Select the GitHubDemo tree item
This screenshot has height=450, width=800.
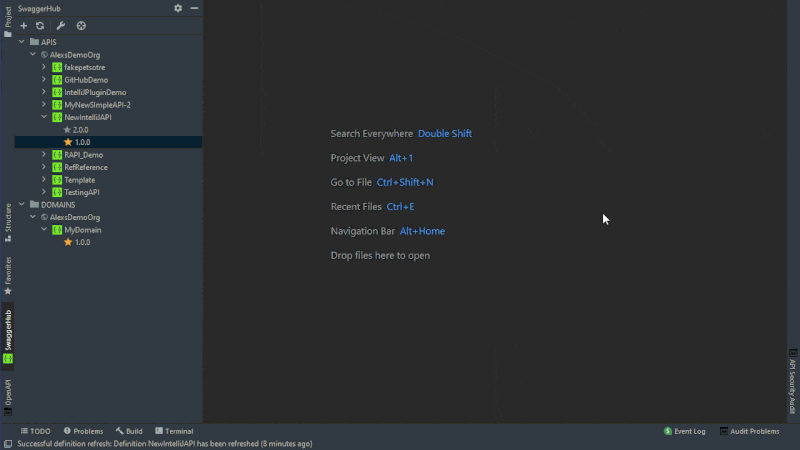tap(86, 80)
